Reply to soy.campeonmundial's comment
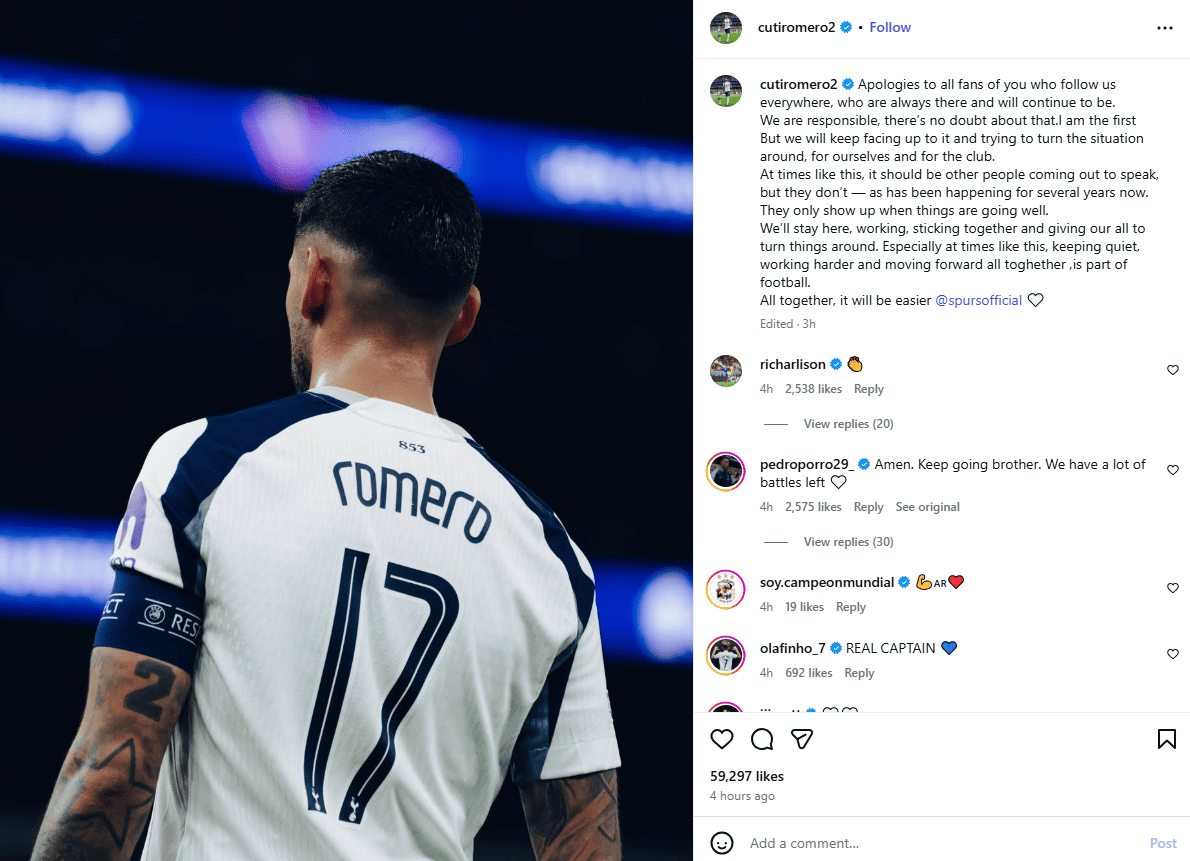 pos(851,607)
